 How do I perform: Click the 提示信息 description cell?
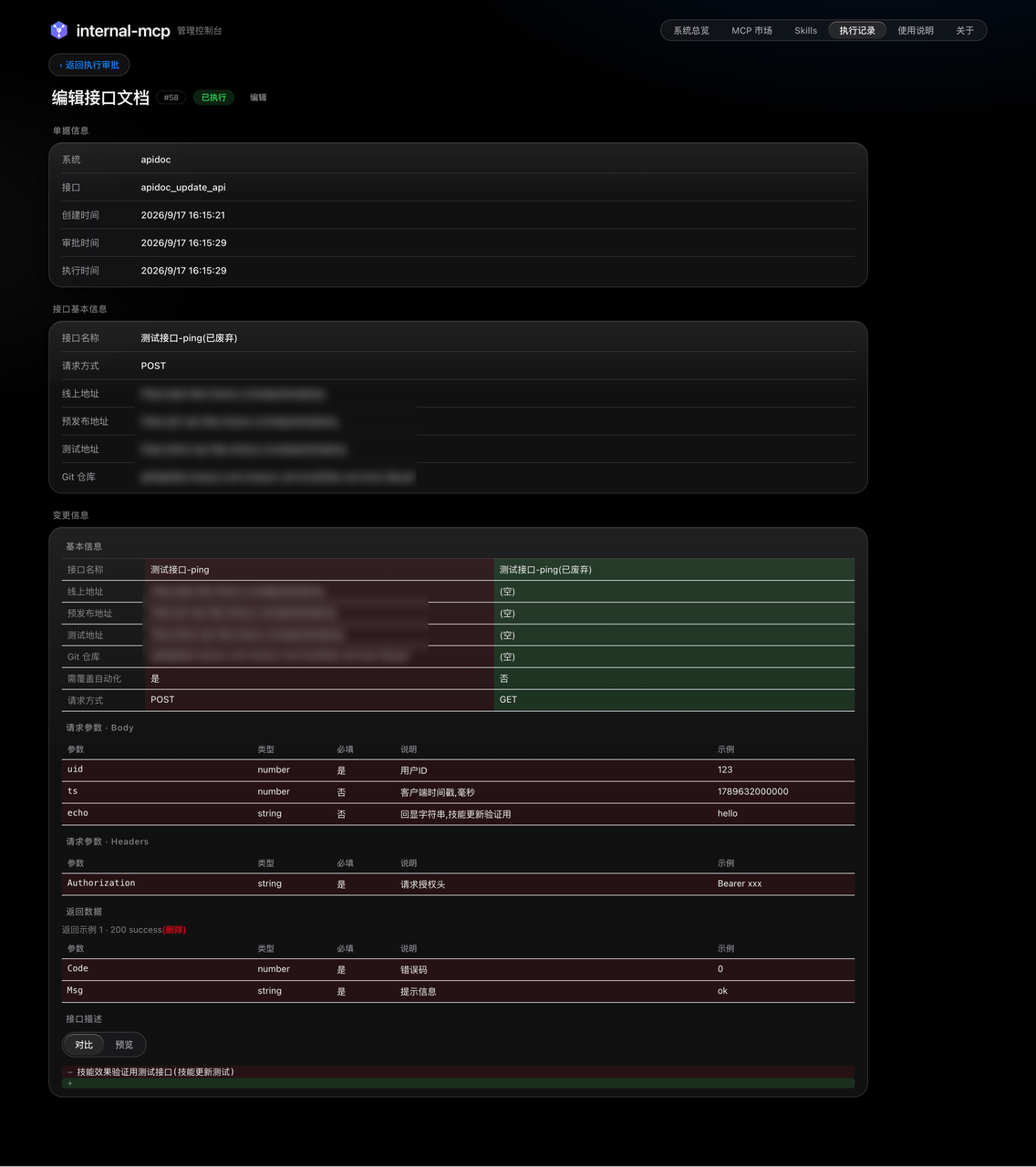(x=419, y=991)
